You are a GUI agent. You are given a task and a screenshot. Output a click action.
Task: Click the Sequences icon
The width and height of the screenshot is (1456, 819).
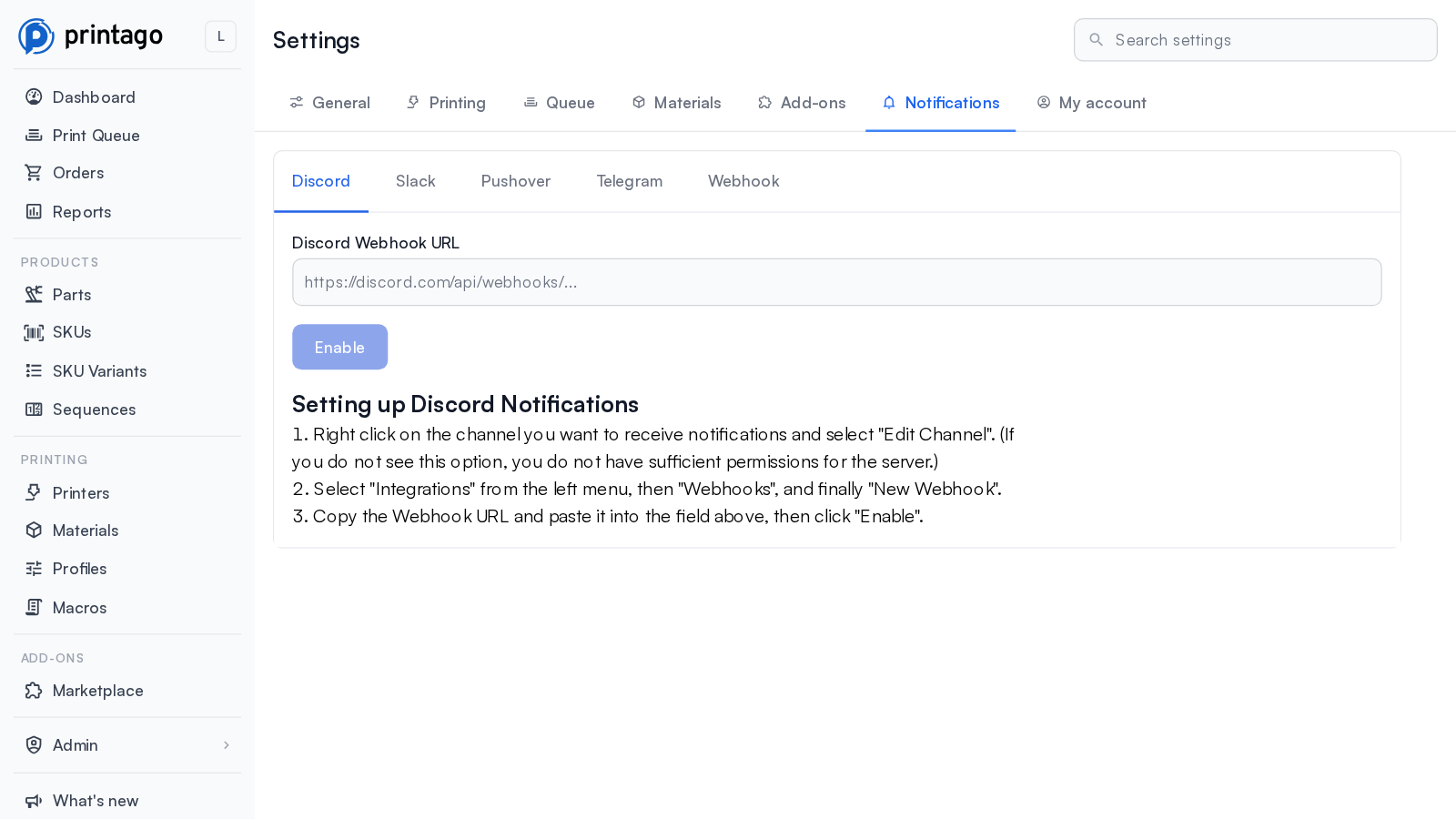(x=34, y=409)
